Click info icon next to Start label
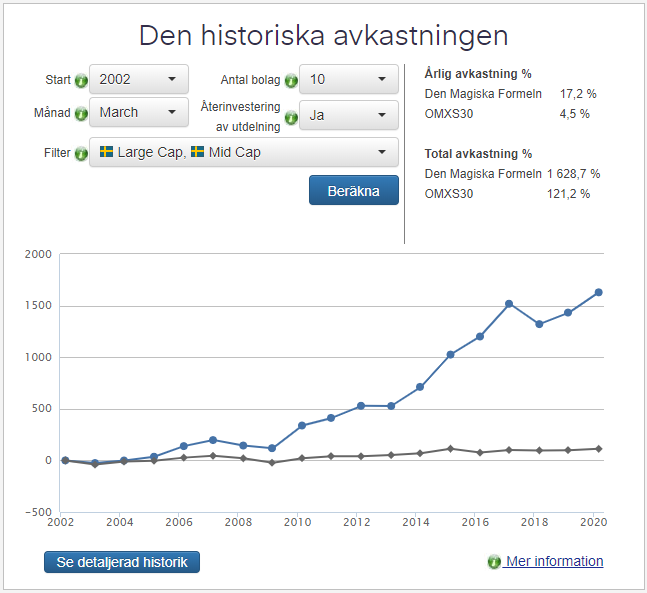647x593 pixels. click(81, 80)
